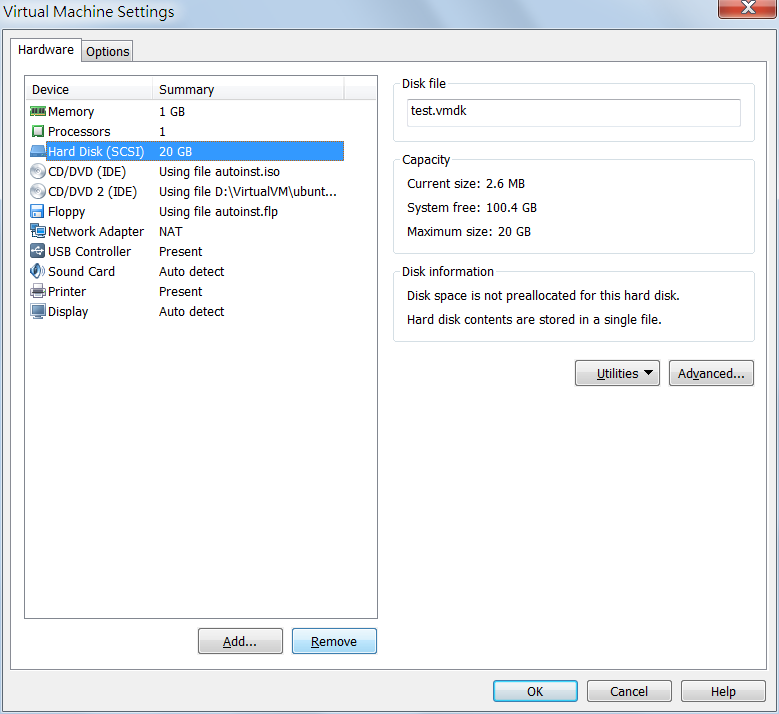
Task: Select the Display row label
Action: tap(68, 312)
